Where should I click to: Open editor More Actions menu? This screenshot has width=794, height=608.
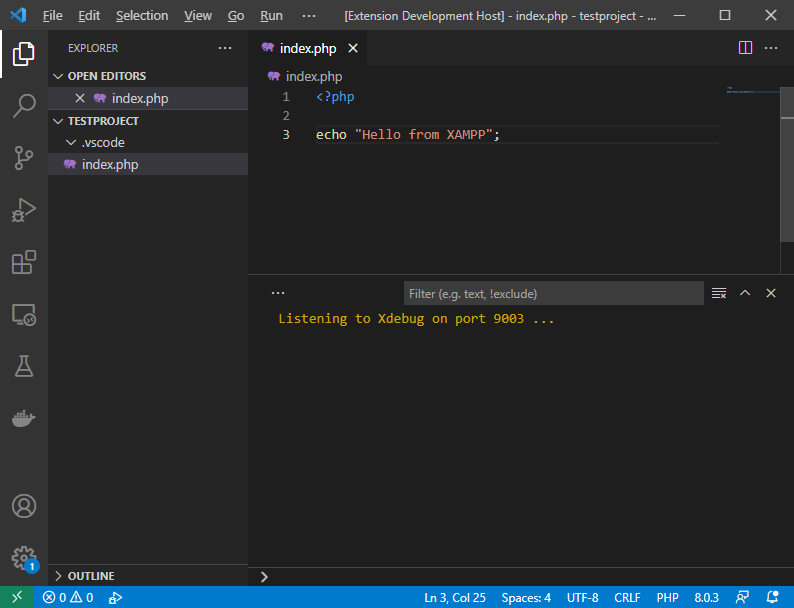coord(771,48)
